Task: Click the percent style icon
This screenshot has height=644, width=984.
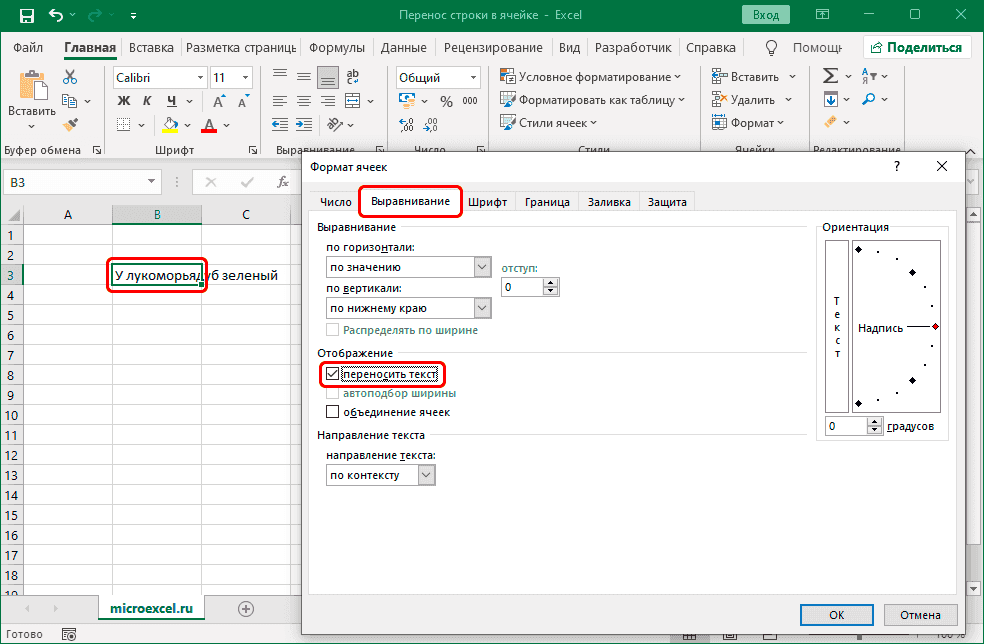Action: click(x=446, y=101)
